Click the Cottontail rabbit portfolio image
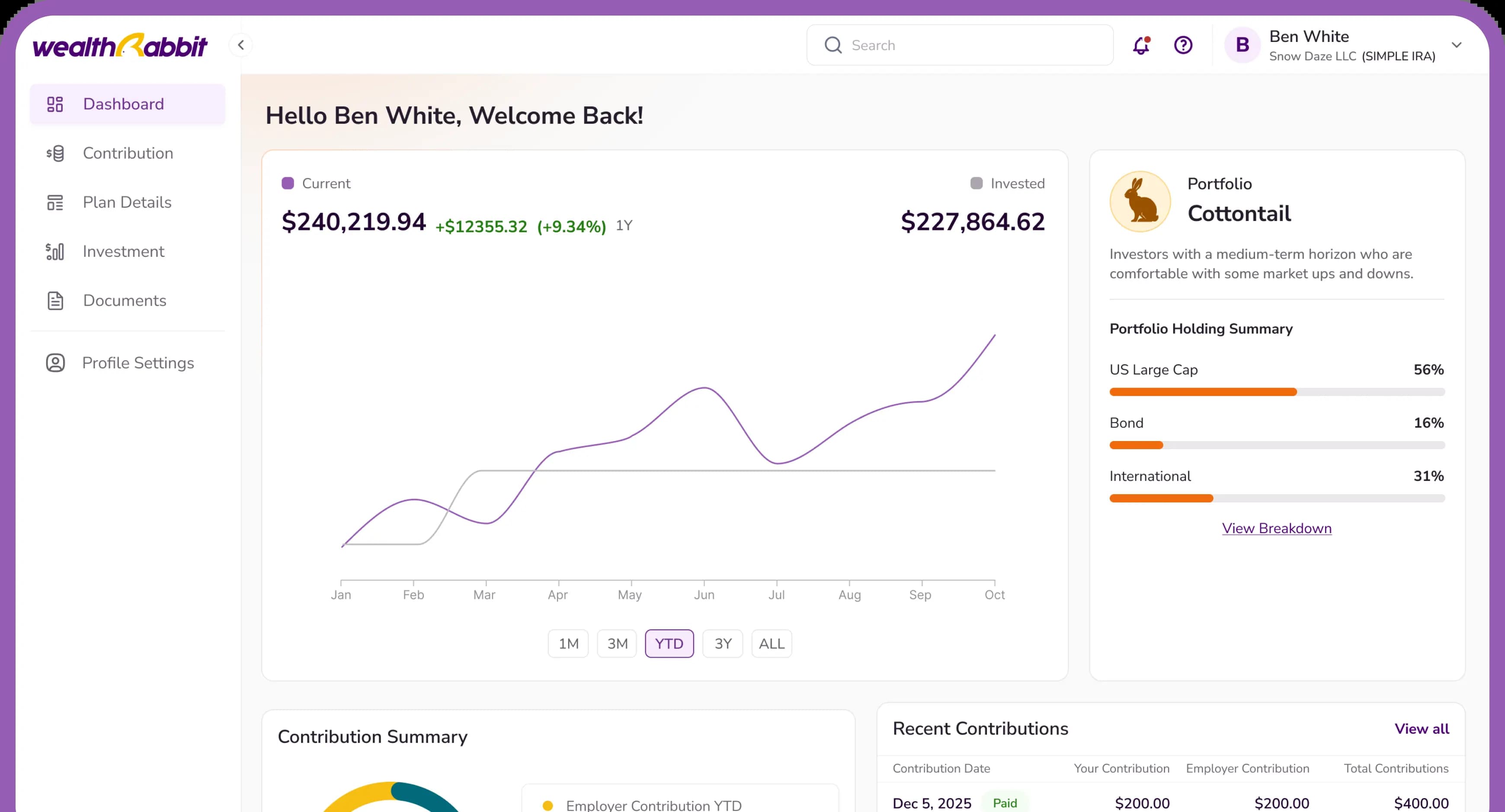 (x=1140, y=201)
